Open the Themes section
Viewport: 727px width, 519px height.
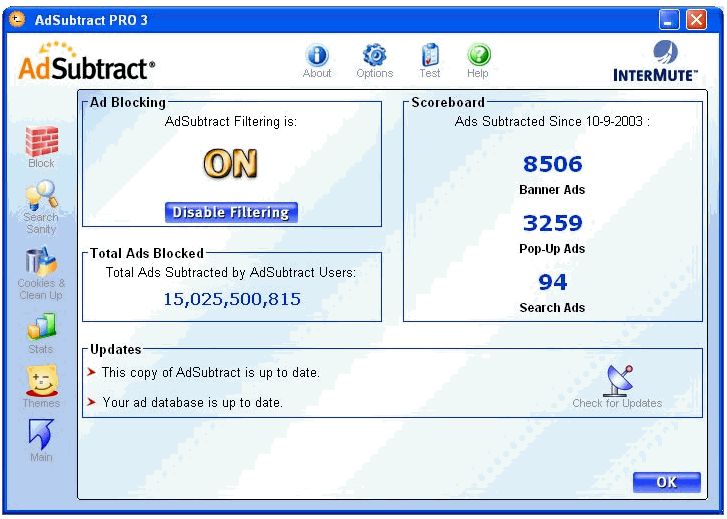41,382
